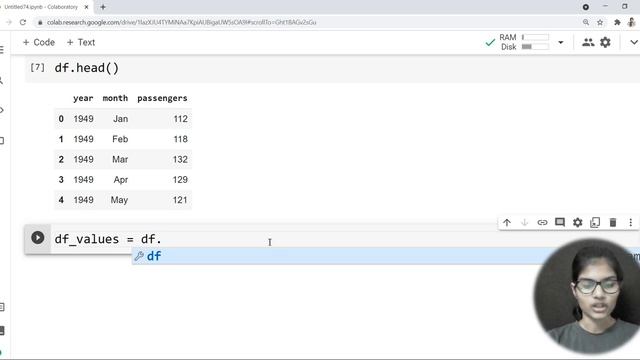
Task: Click passengers value 112
Action: pyautogui.click(x=180, y=119)
